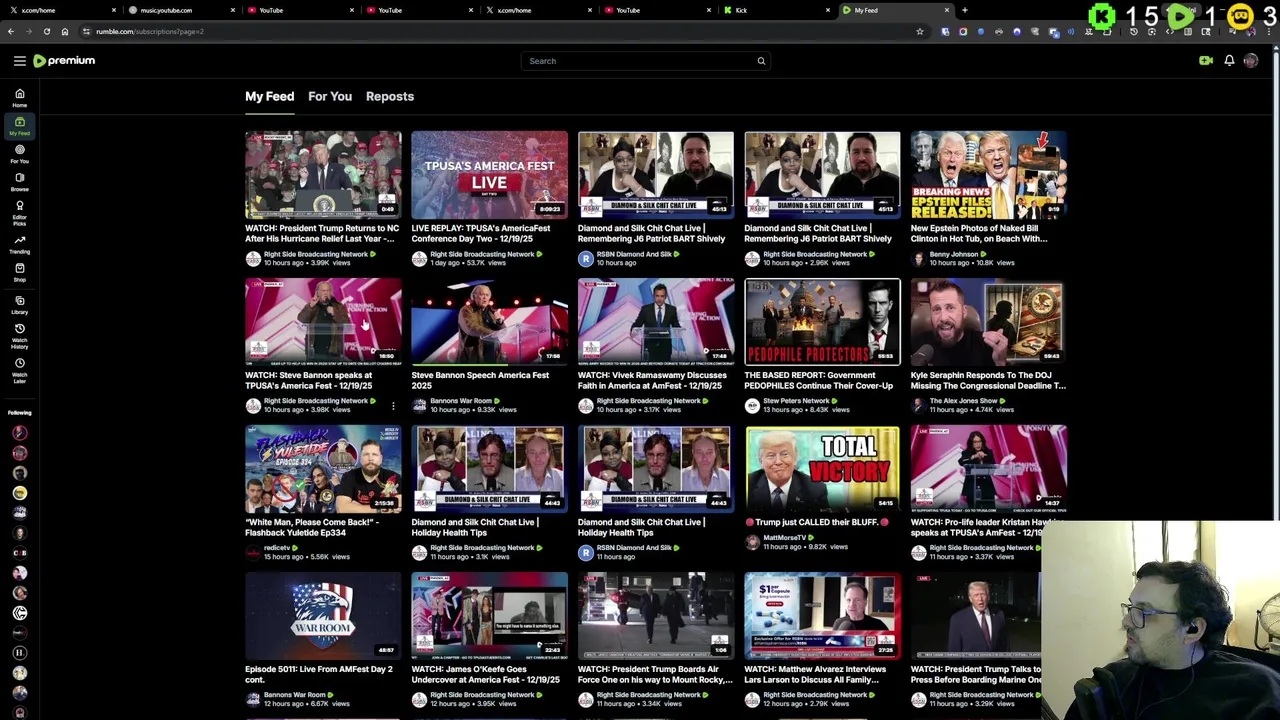The image size is (1280, 720).
Task: Visit Benny Johnson channel
Action: (953, 254)
